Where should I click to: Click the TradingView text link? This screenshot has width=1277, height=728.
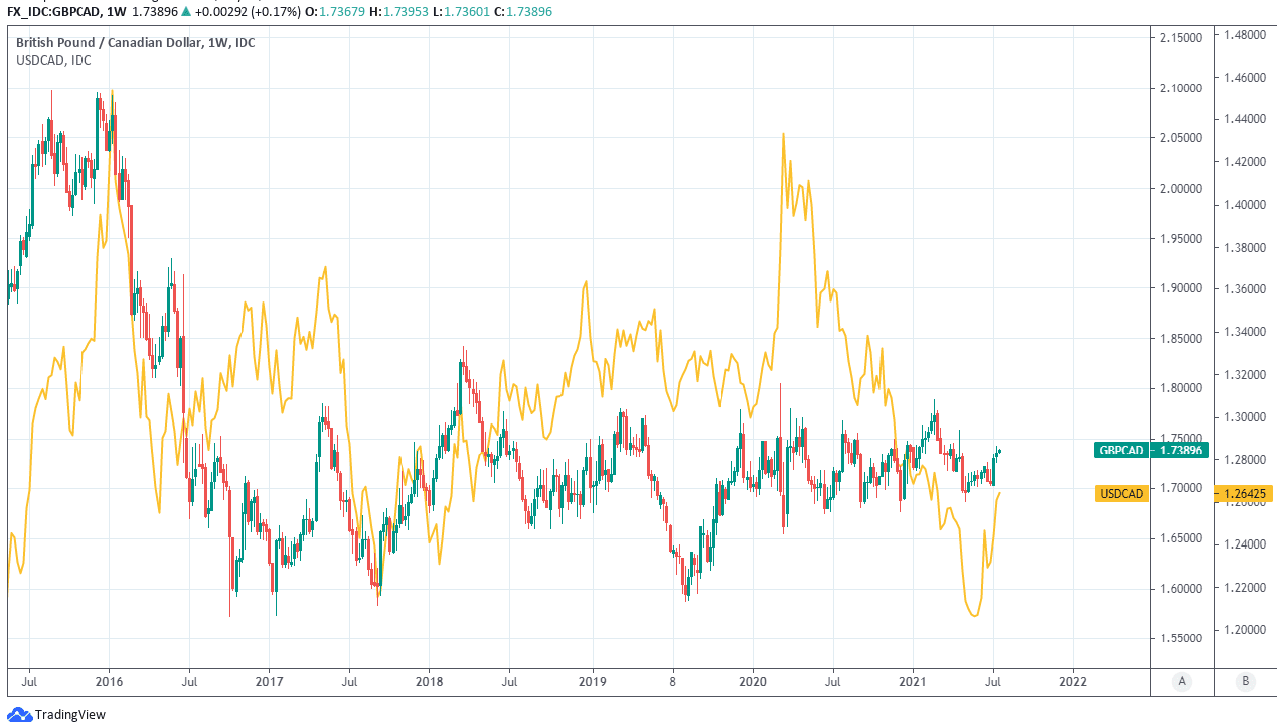point(70,714)
